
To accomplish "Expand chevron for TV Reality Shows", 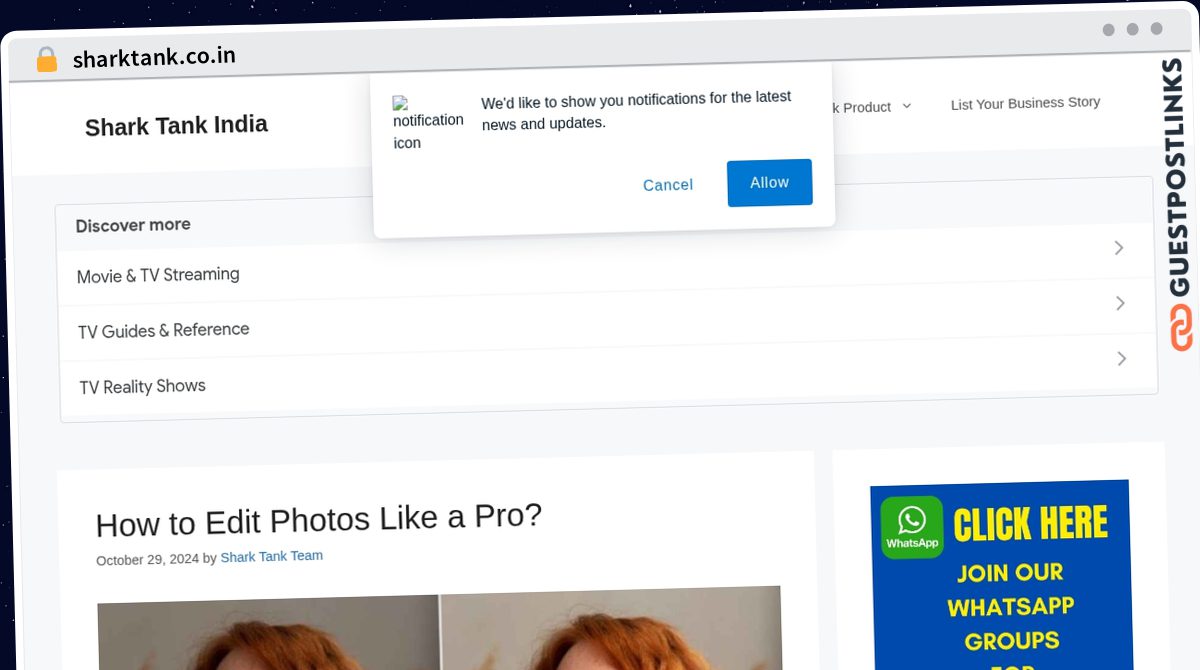I will point(1122,358).
